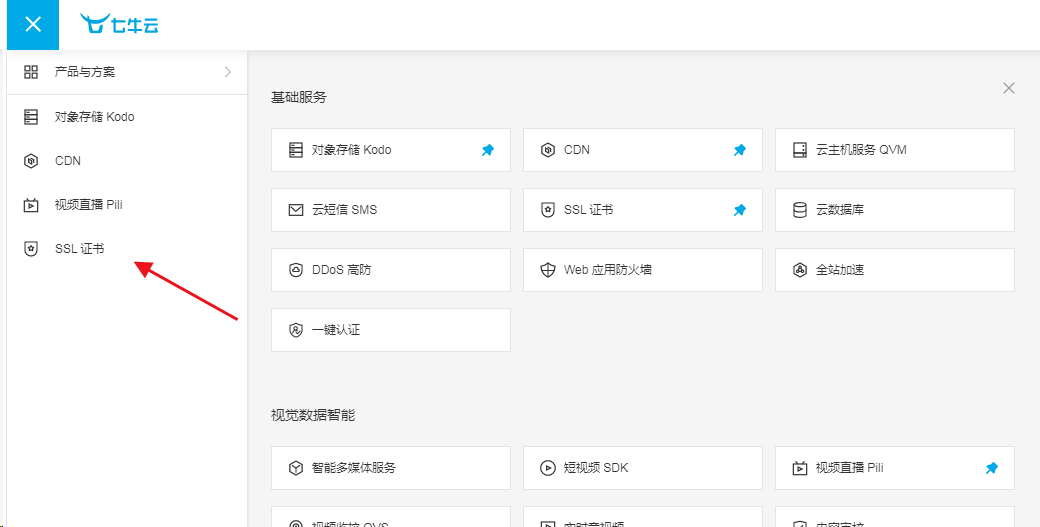Open 视频直播 Pili in the left sidebar

[127, 204]
